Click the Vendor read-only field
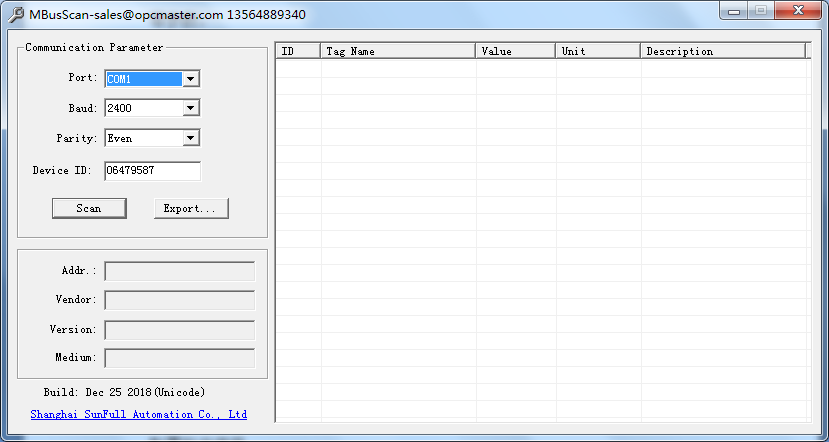 click(180, 300)
